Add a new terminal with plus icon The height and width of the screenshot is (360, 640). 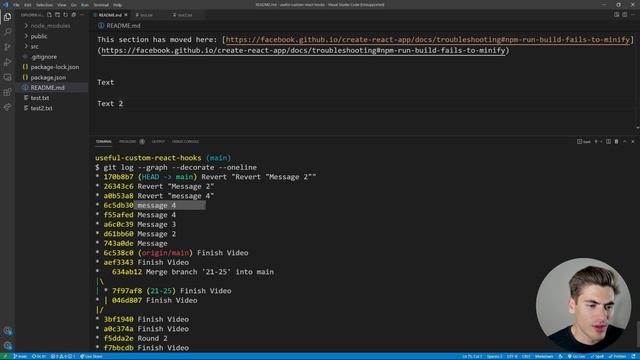pyautogui.click(x=596, y=142)
